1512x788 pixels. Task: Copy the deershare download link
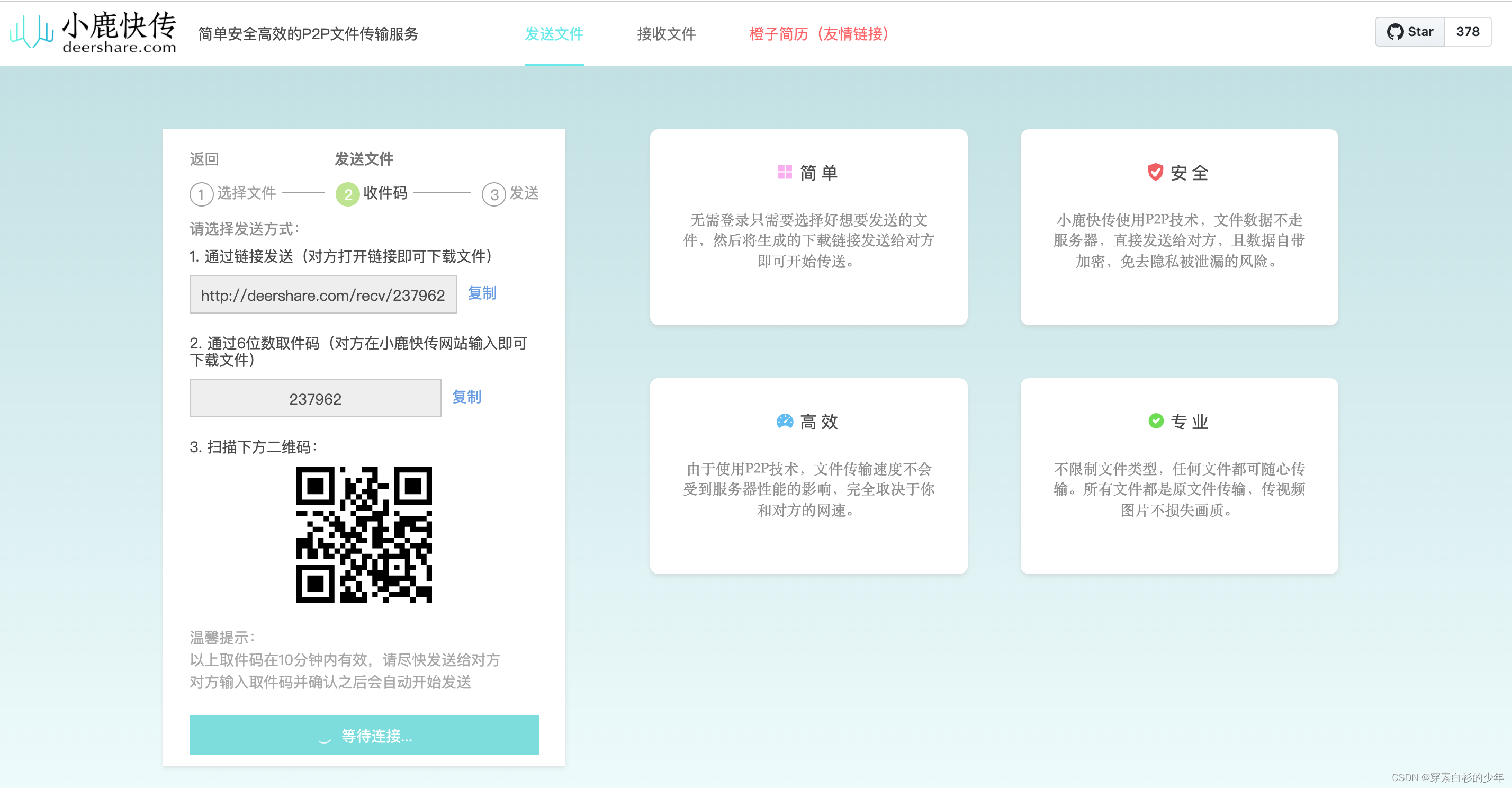[x=482, y=293]
